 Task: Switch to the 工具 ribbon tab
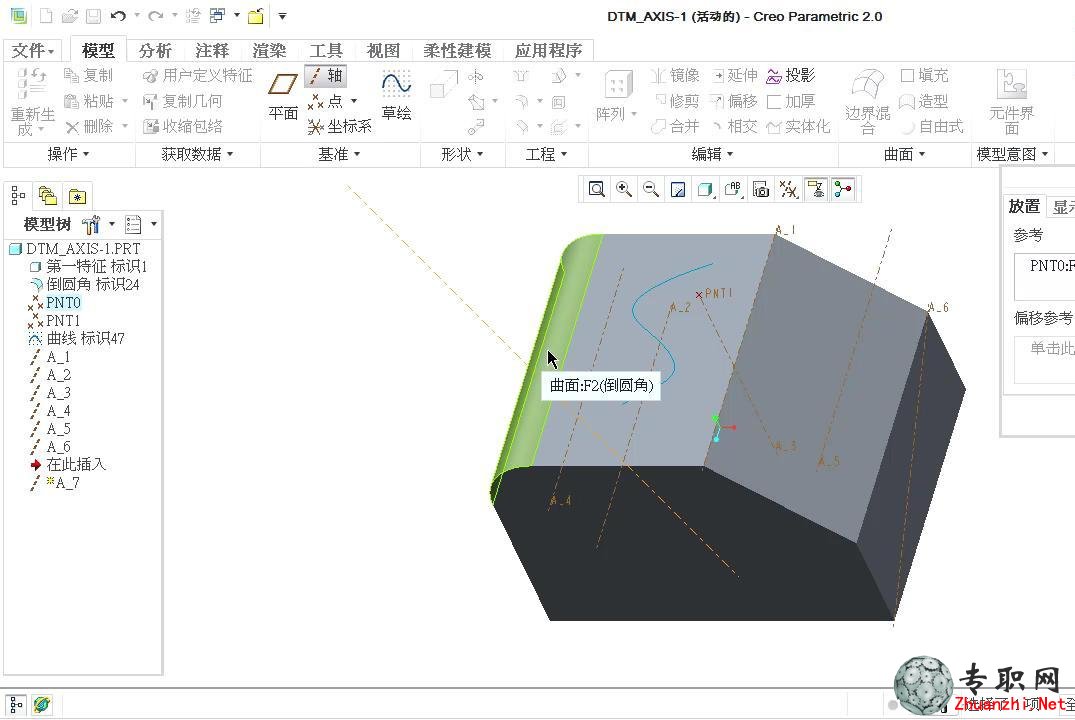326,50
